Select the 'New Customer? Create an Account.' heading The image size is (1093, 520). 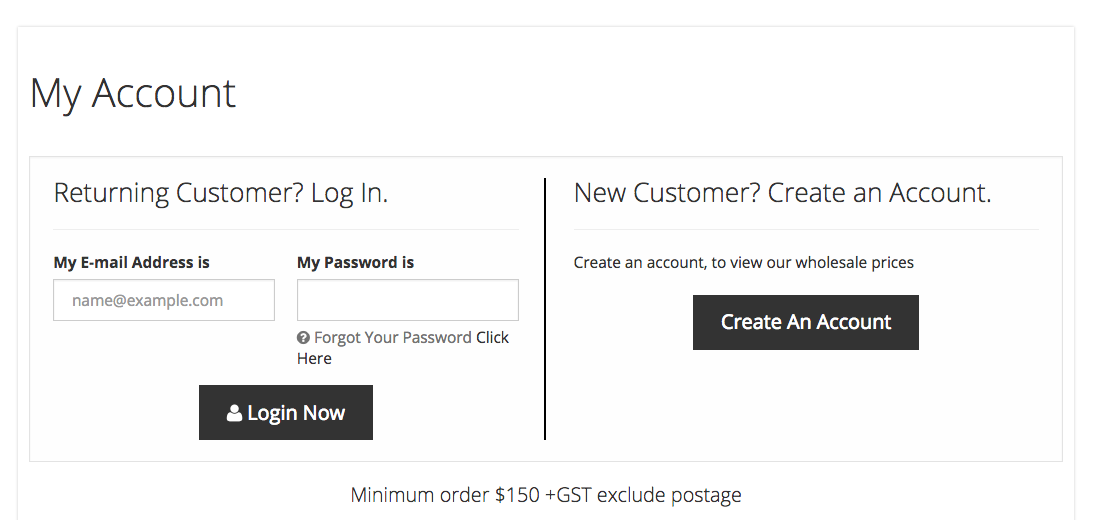[782, 193]
